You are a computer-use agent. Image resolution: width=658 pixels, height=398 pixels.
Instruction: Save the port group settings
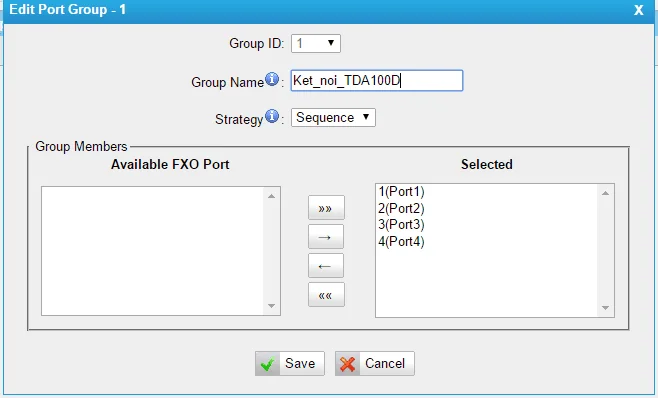(x=290, y=363)
